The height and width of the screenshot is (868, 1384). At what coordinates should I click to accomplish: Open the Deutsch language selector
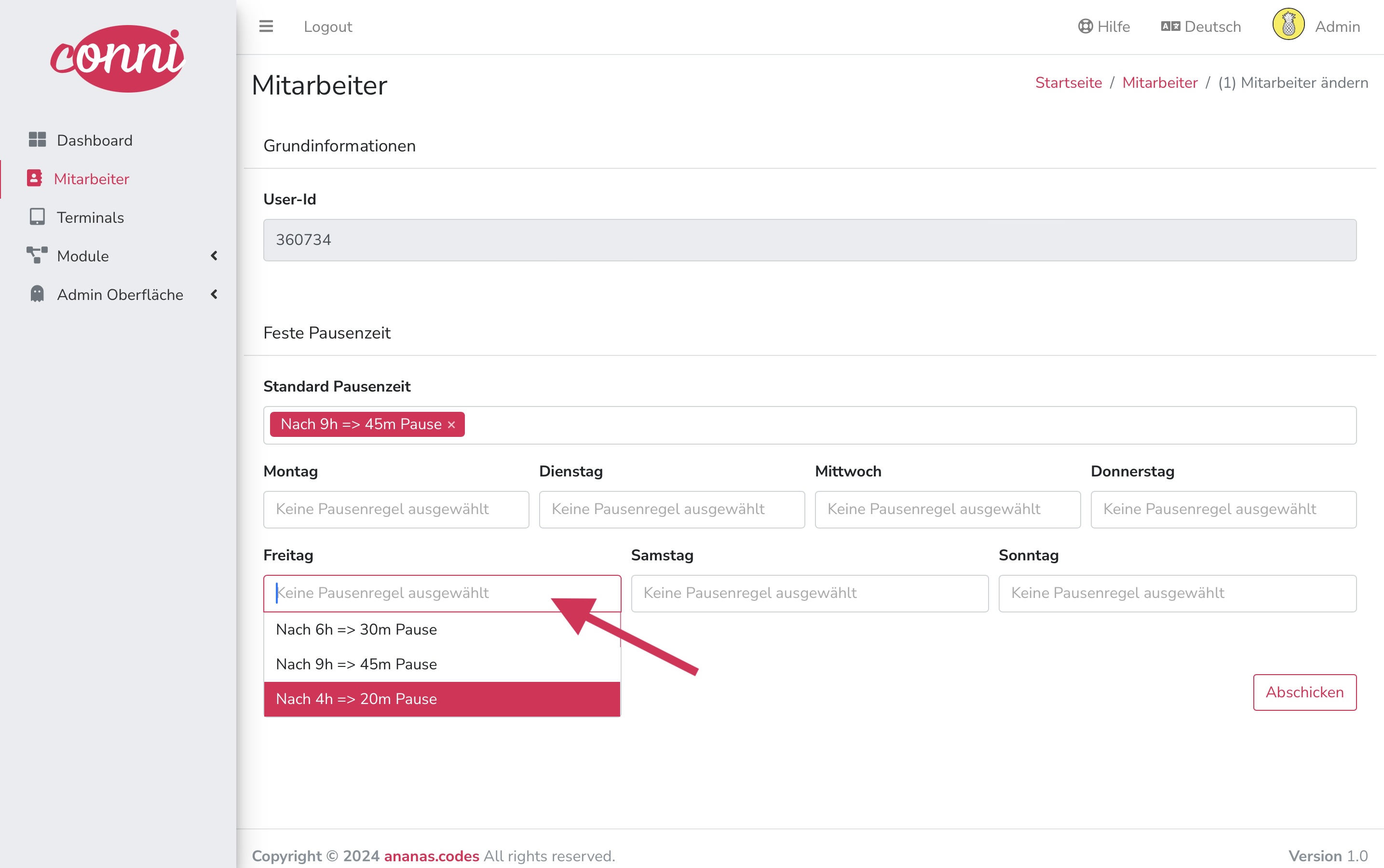click(1201, 27)
